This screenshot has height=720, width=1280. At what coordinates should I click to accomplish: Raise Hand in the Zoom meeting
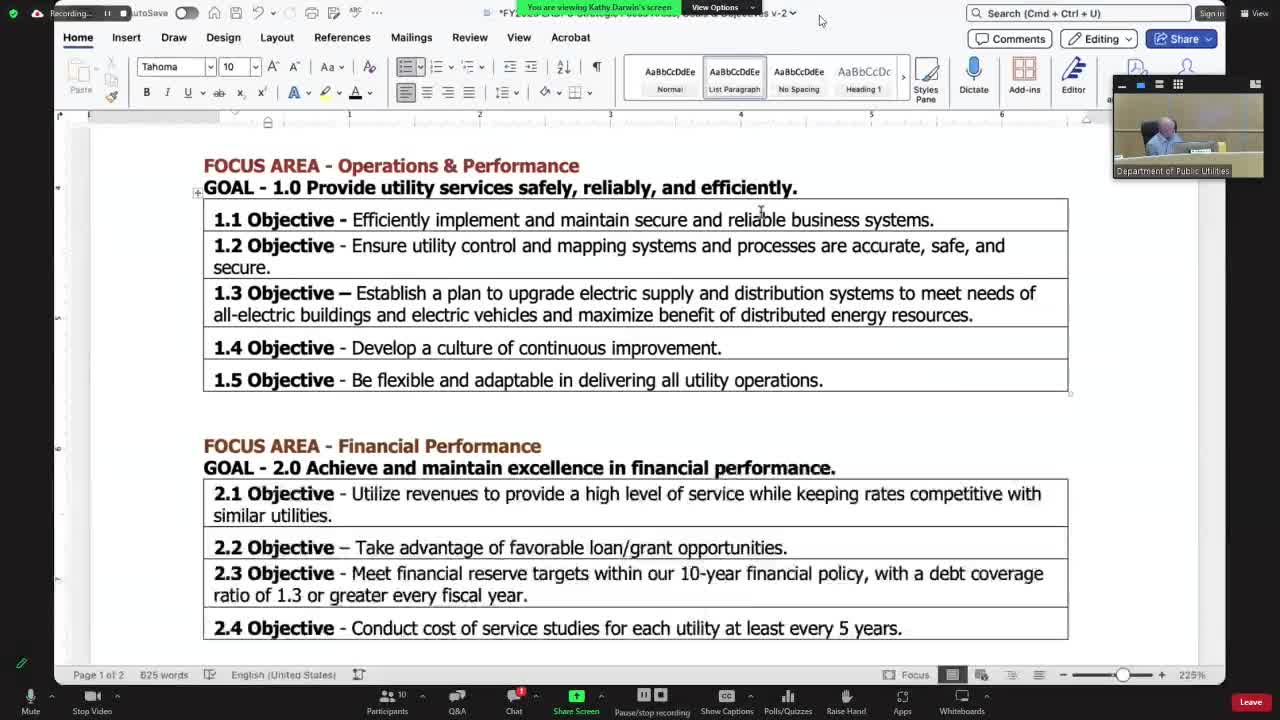click(x=846, y=701)
